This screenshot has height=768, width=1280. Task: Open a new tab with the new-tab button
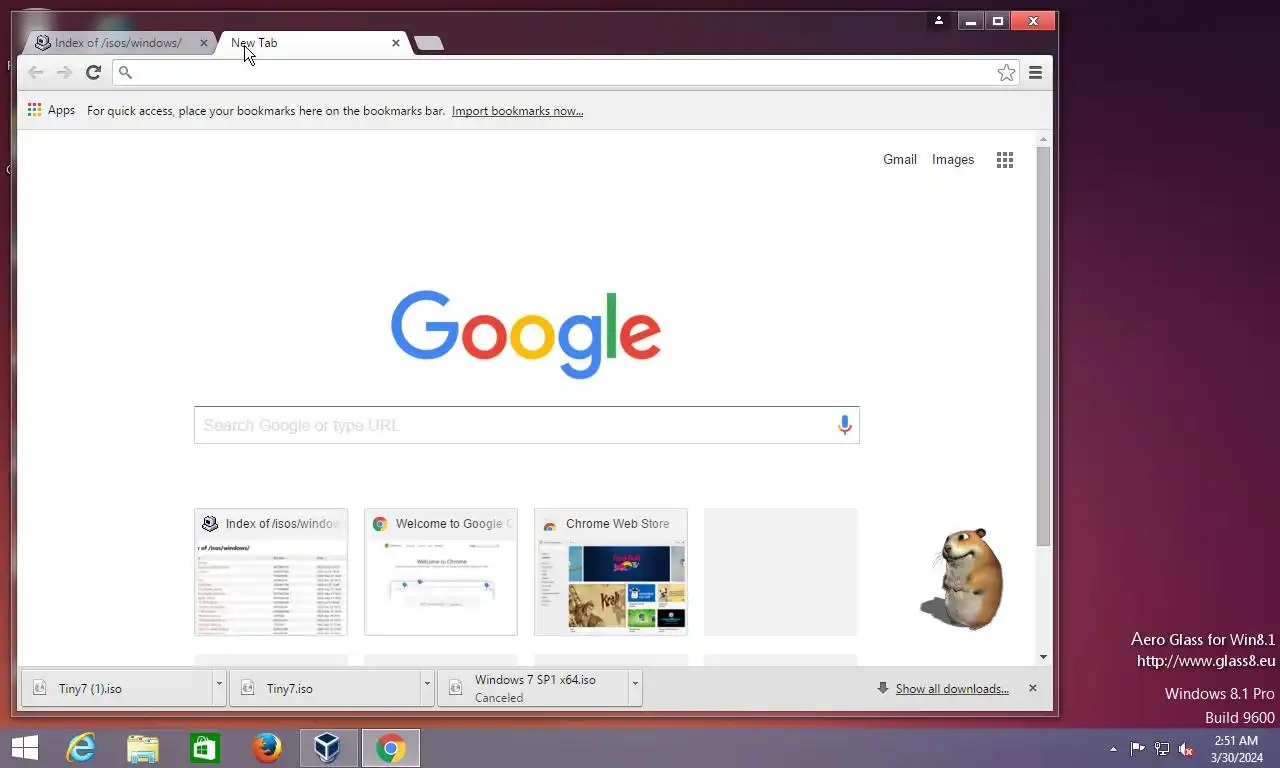[429, 43]
